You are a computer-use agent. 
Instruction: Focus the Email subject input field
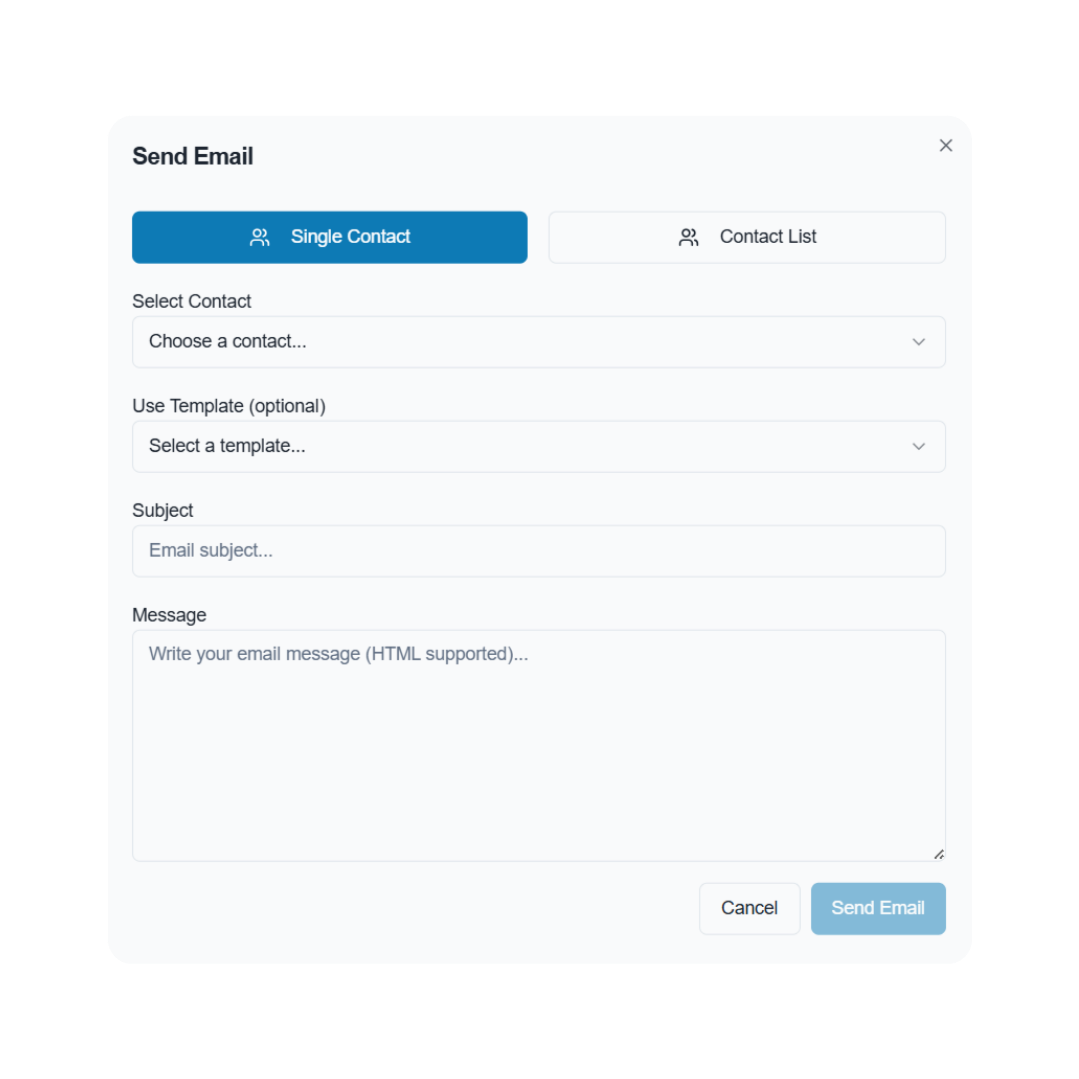click(x=539, y=551)
